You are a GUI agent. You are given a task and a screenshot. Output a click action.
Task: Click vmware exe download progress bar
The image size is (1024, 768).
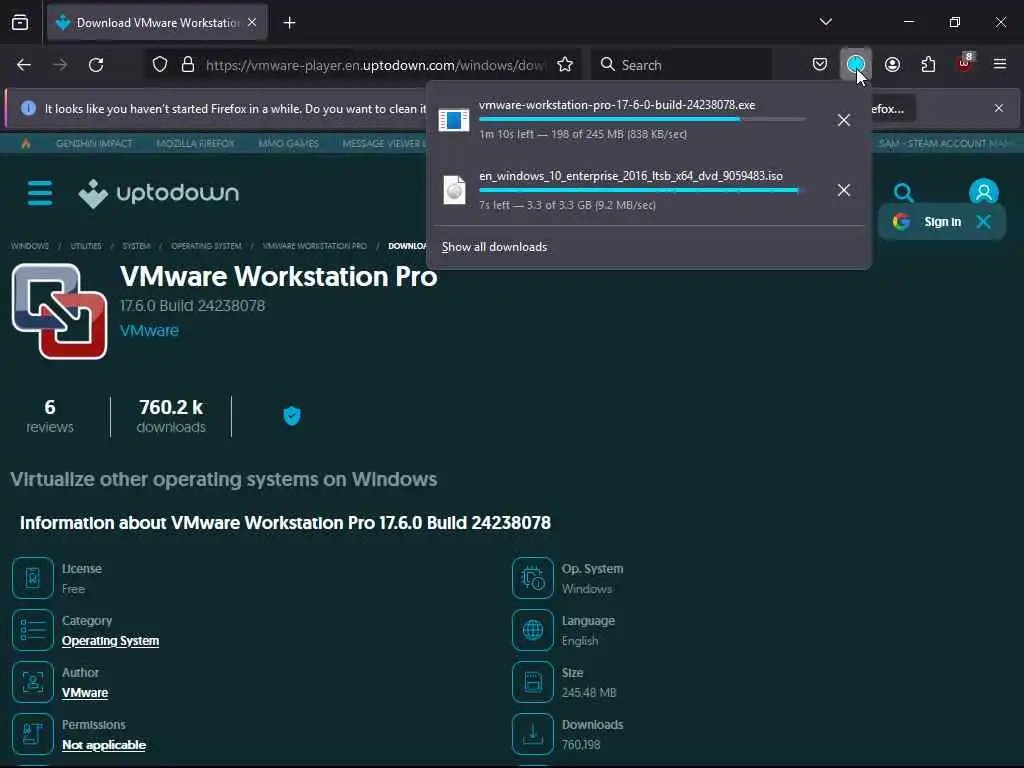point(641,120)
